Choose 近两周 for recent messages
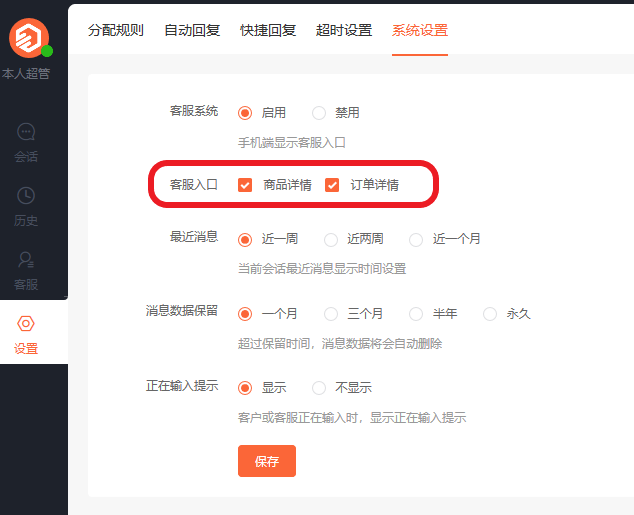The width and height of the screenshot is (634, 515). (x=331, y=239)
